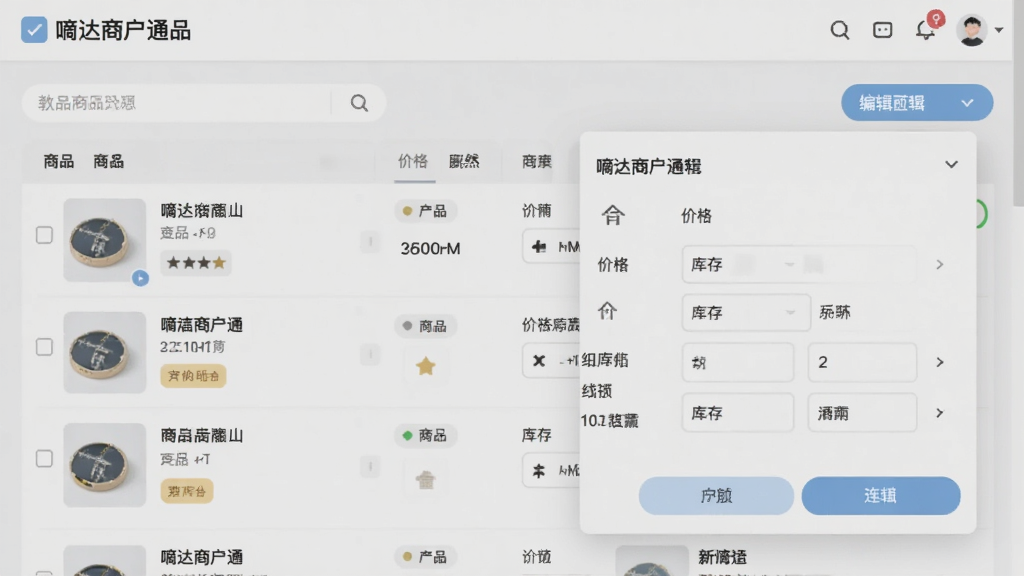
Task: Click the left input in the 库存 quantity row
Action: tap(738, 362)
